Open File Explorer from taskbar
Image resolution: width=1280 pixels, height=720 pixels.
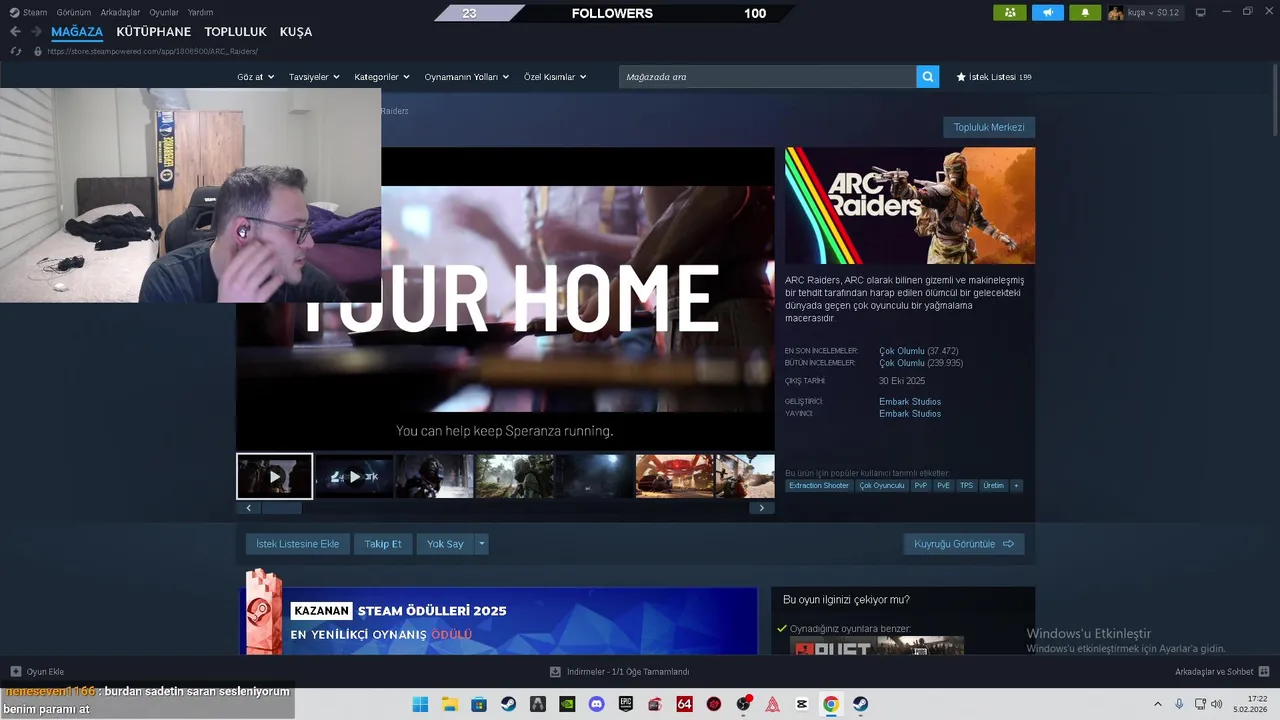[x=450, y=704]
